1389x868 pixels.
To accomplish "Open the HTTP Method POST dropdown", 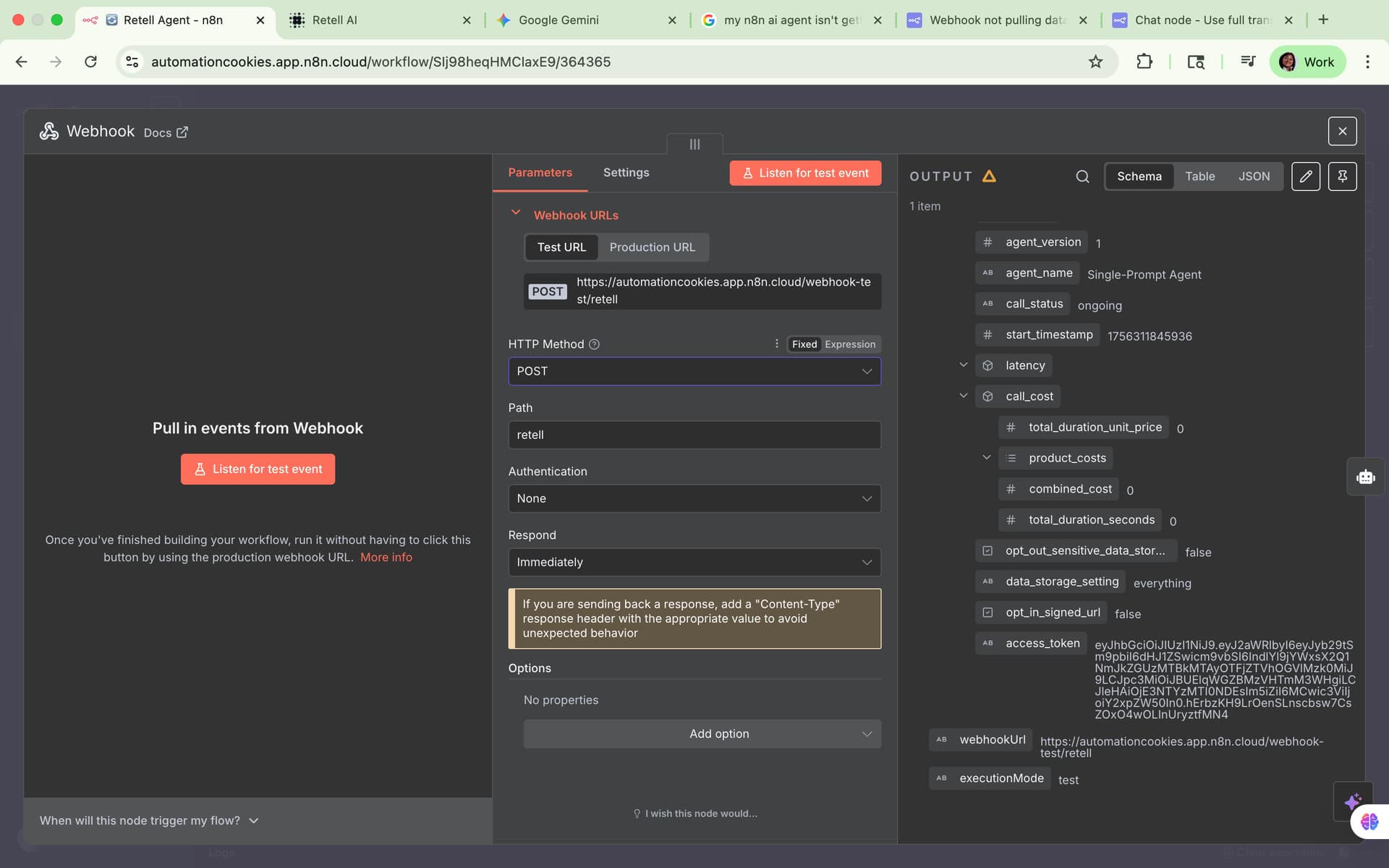I will 694,371.
